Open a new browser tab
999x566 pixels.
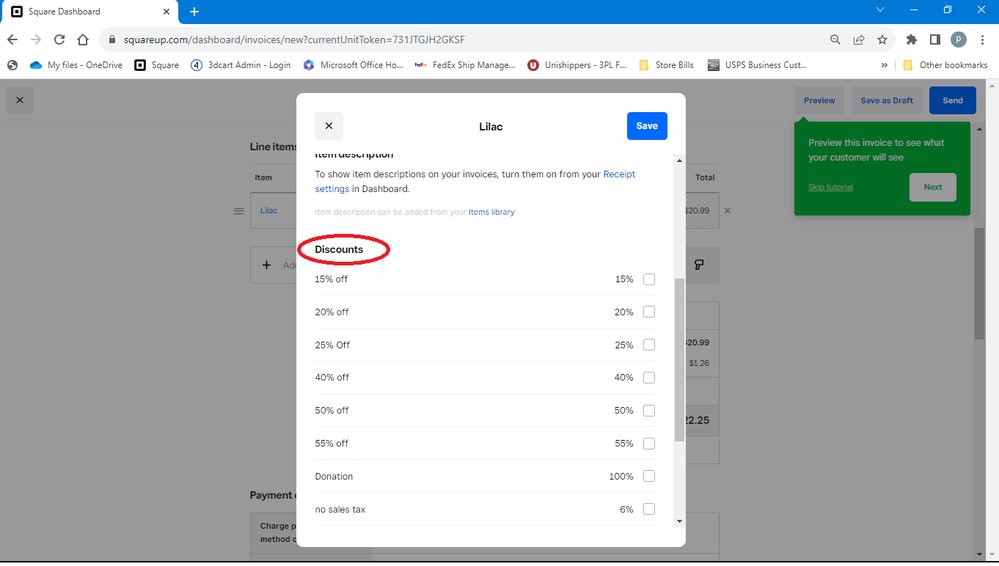195,12
